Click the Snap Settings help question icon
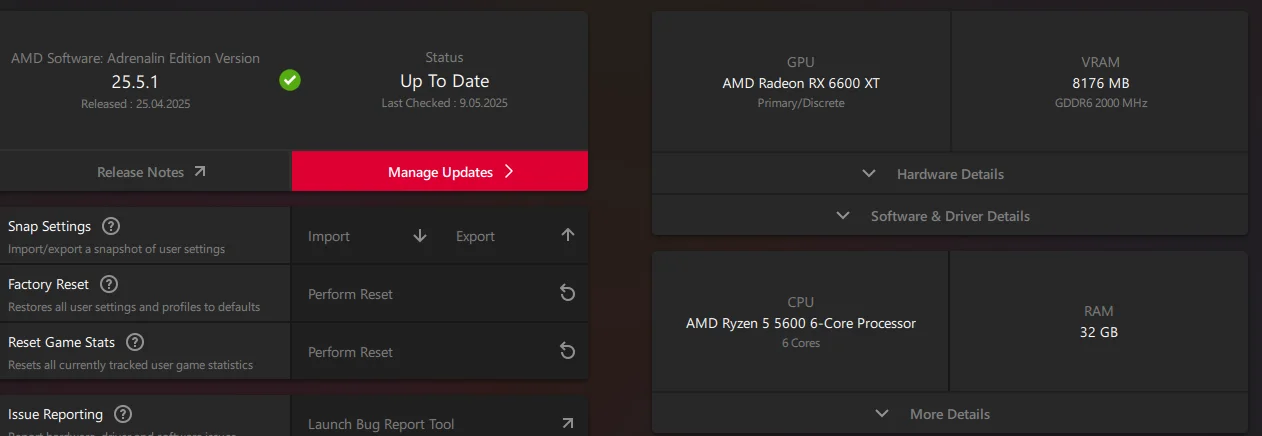1262x436 pixels. (111, 226)
